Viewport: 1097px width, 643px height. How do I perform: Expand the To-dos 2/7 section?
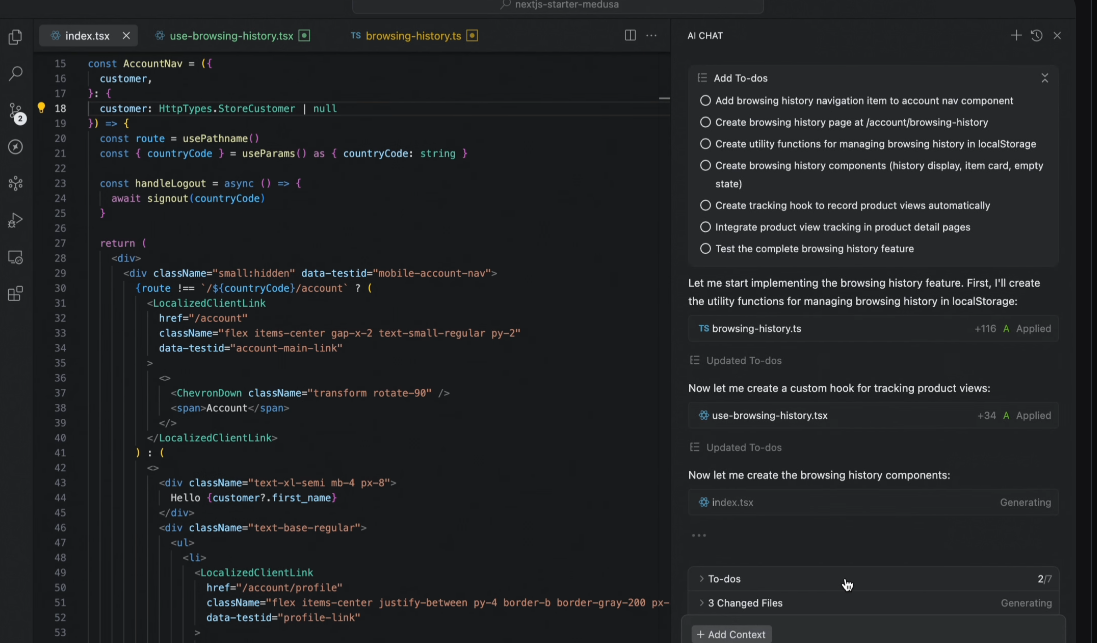pos(873,579)
